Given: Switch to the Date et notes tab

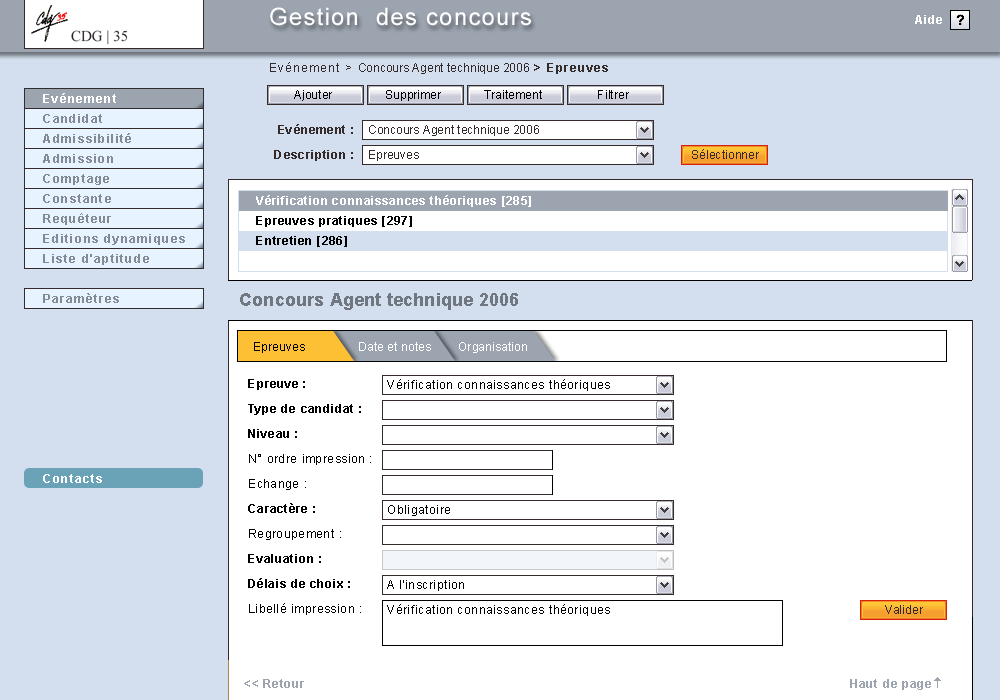Looking at the screenshot, I should [394, 347].
